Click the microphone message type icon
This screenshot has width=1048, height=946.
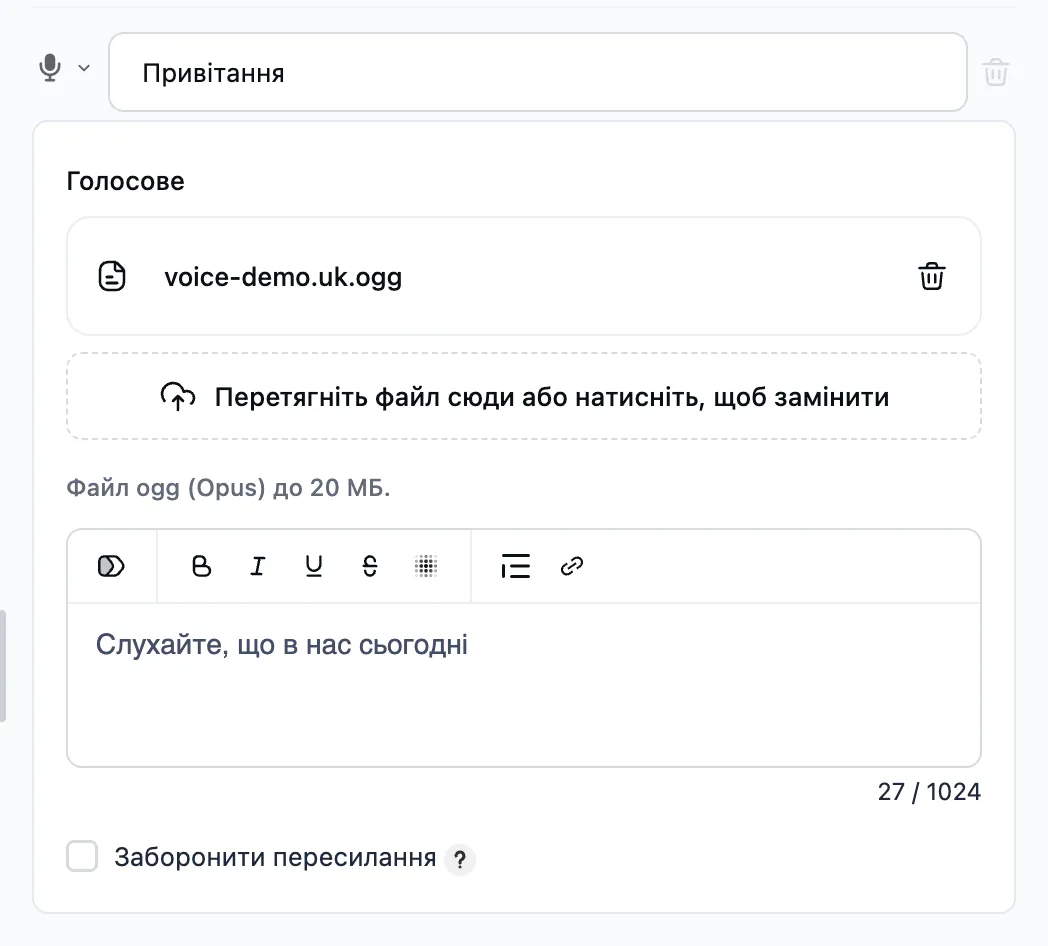coord(50,68)
